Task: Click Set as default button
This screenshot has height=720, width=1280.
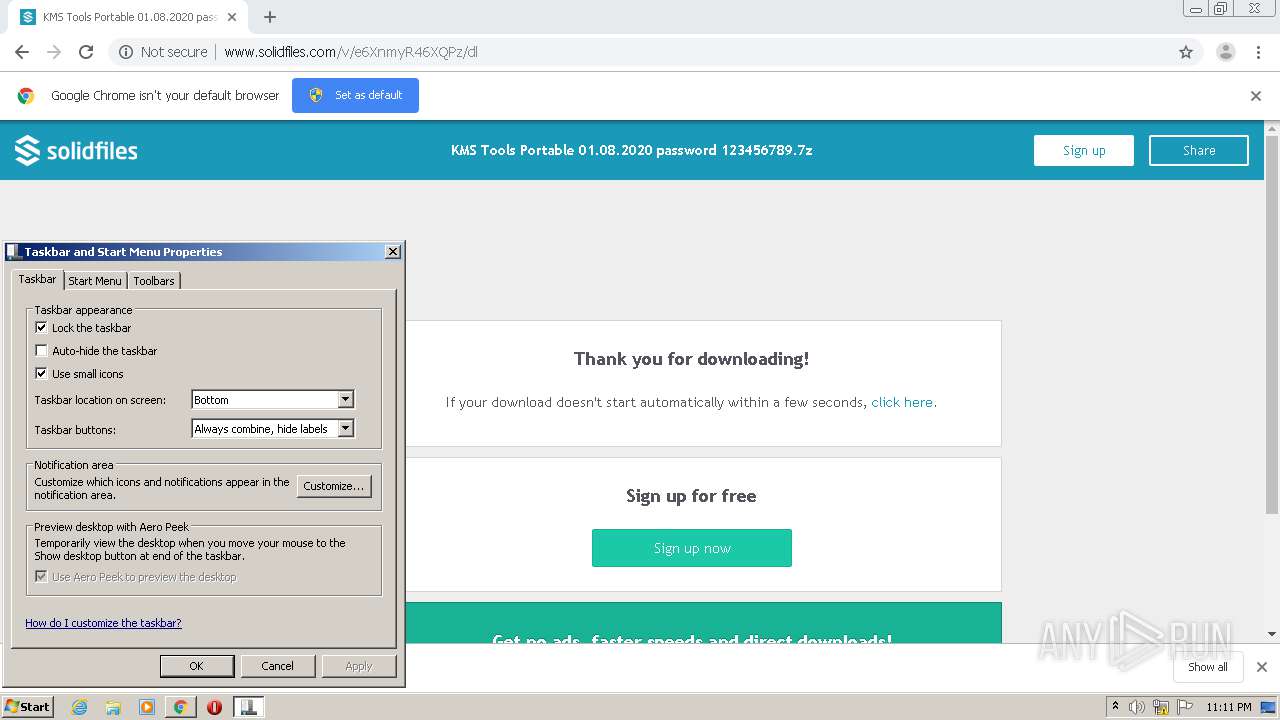Action: tap(355, 95)
